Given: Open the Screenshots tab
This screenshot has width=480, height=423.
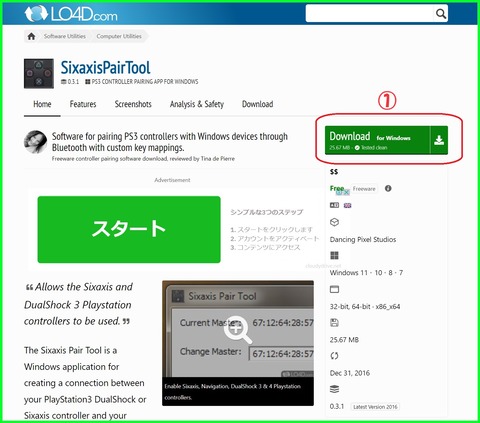Looking at the screenshot, I should click(133, 104).
